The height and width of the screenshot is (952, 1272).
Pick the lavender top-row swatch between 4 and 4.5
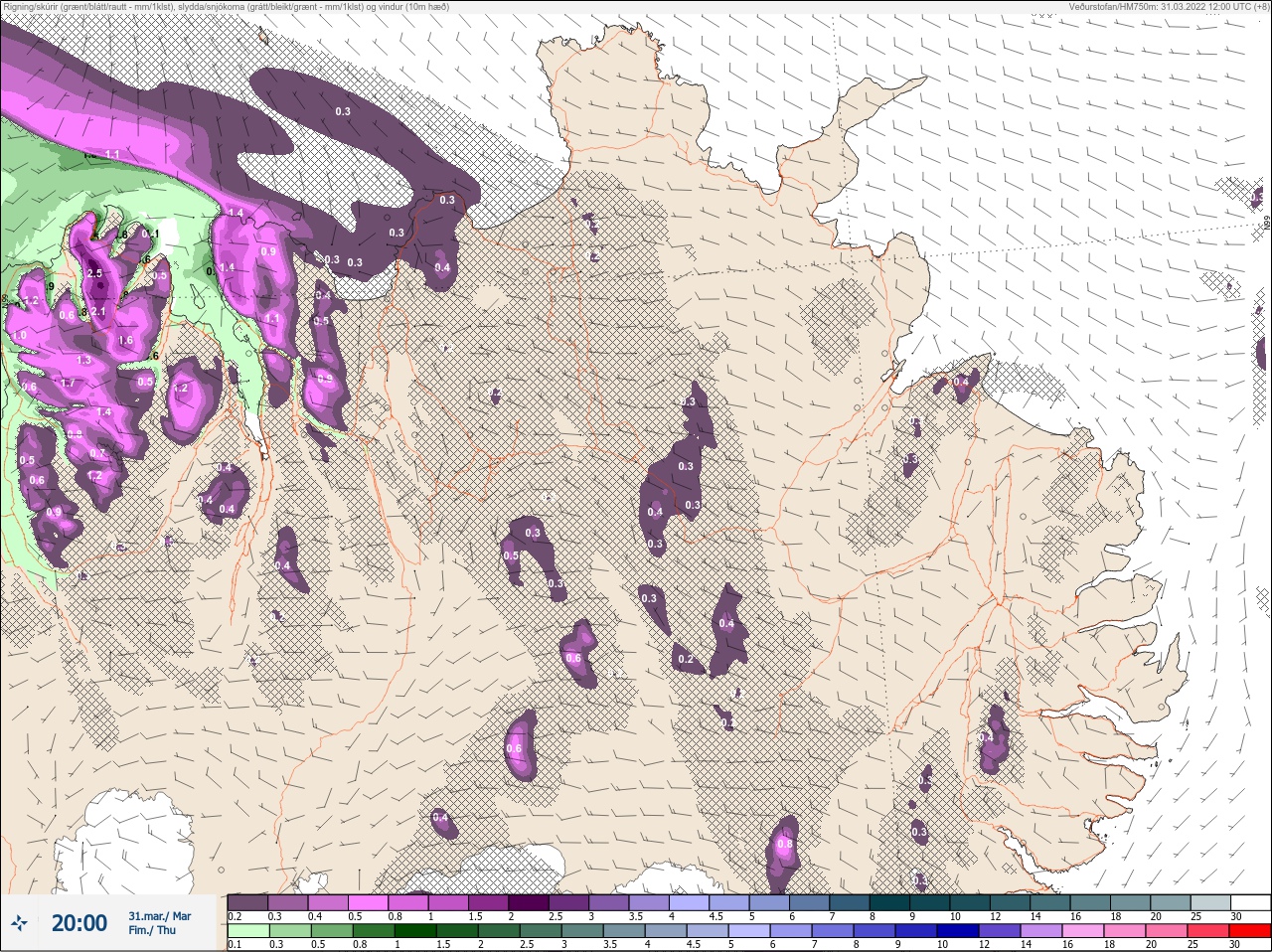coord(691,902)
